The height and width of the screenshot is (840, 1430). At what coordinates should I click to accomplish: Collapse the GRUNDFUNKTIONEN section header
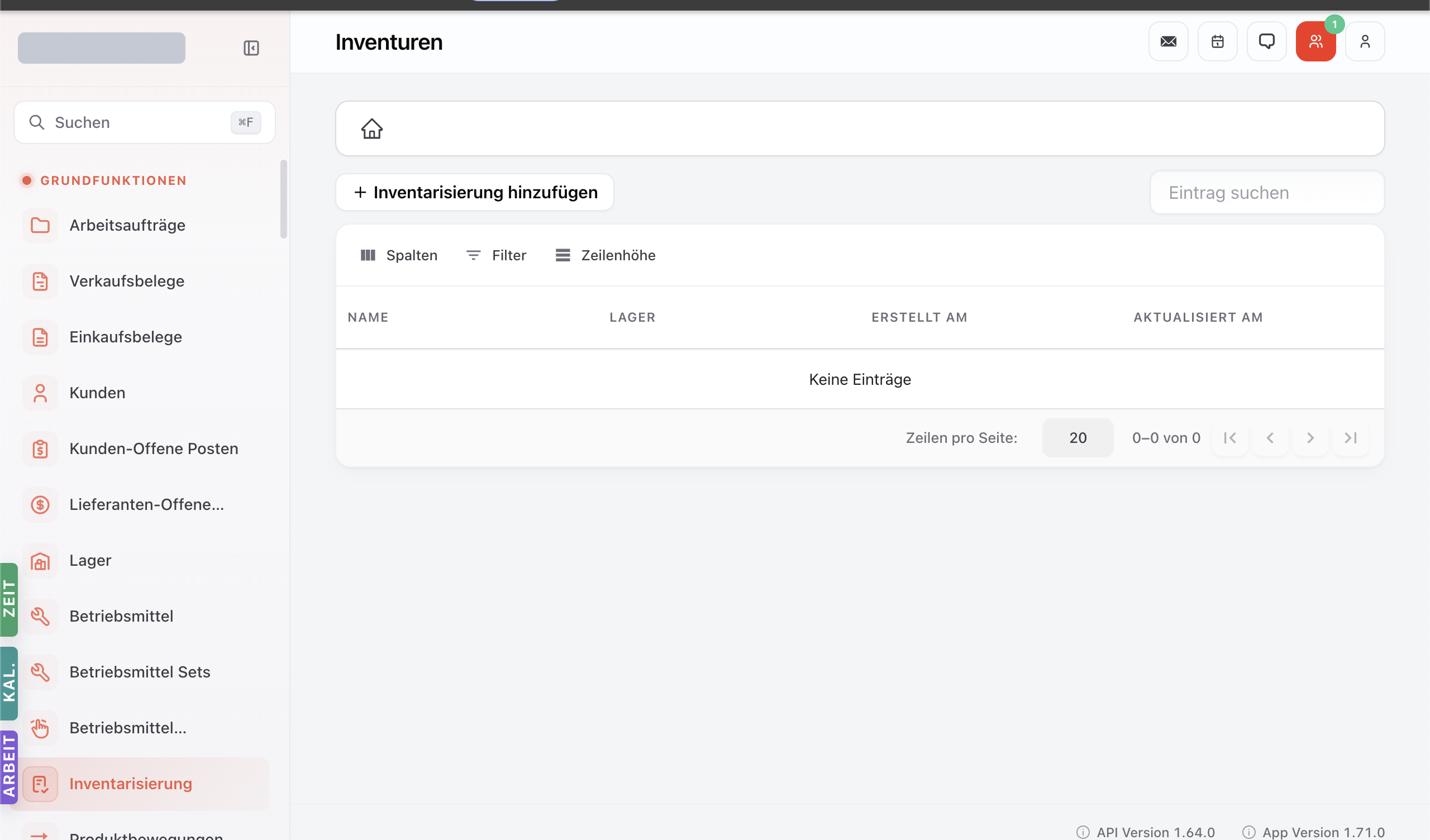(x=104, y=180)
